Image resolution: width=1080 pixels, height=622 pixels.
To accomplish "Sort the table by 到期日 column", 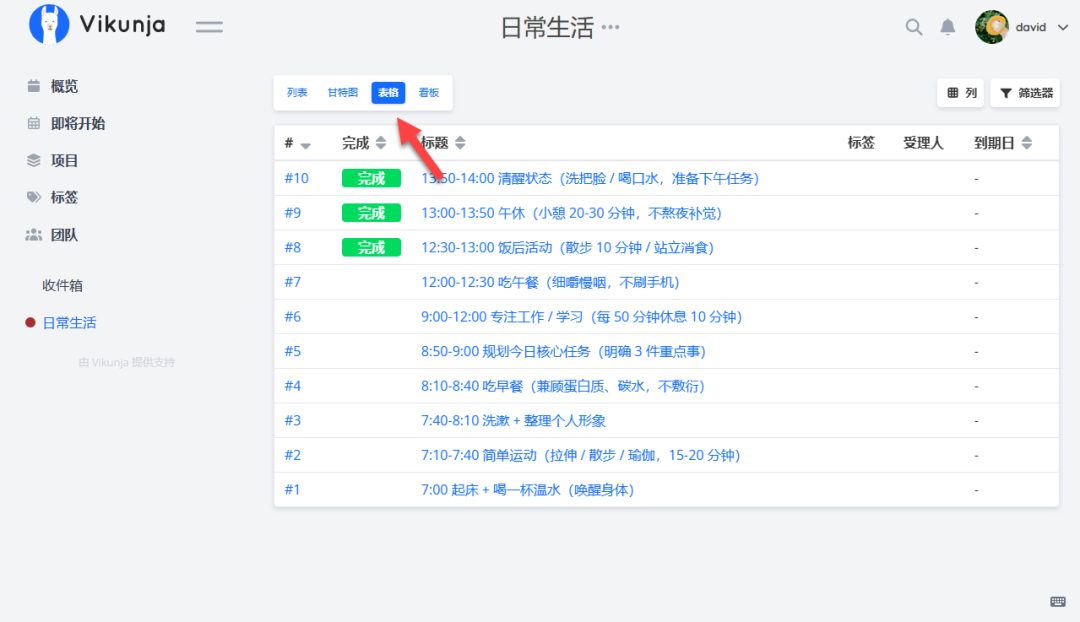I will [1026, 143].
